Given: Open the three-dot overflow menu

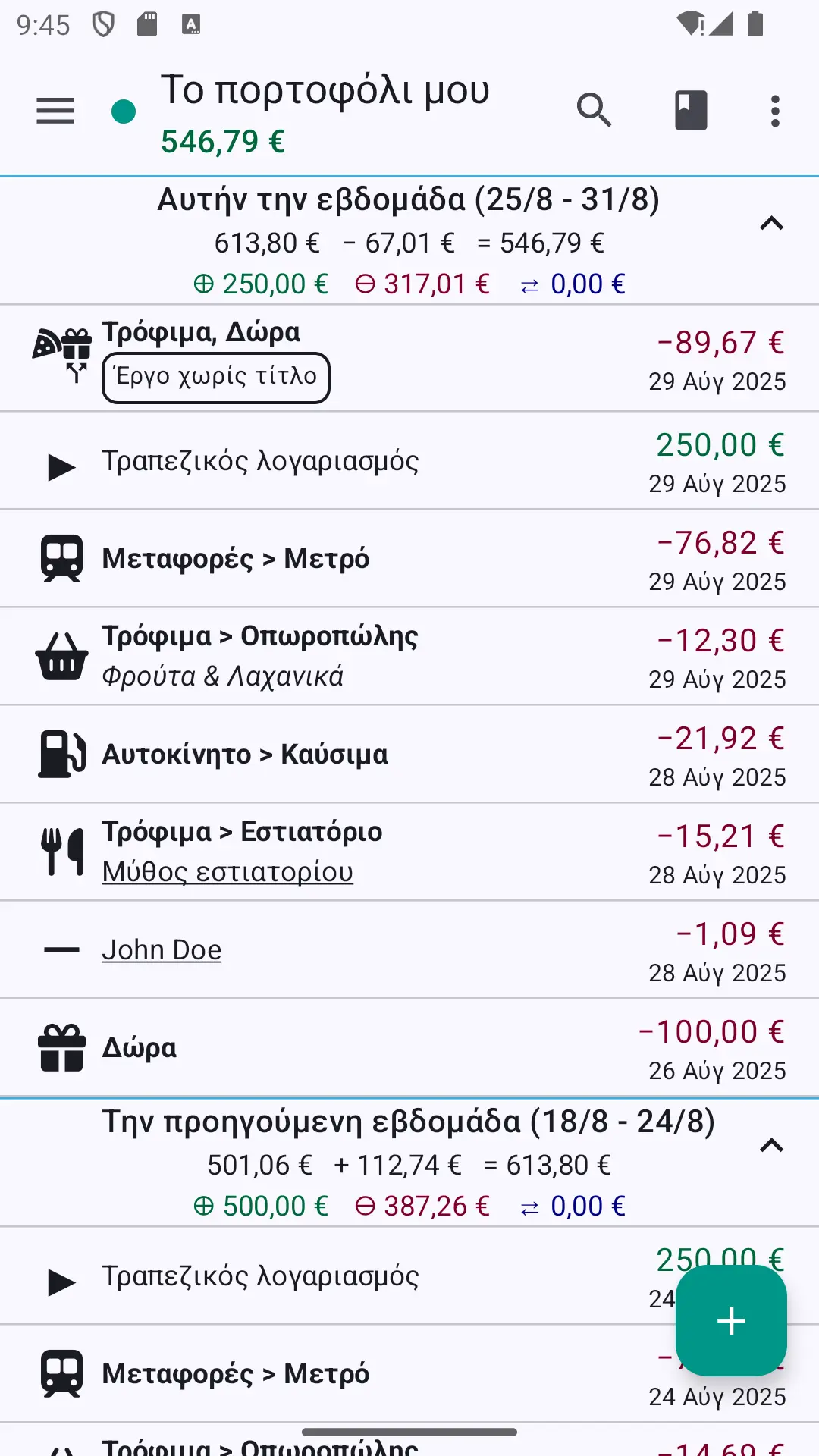Looking at the screenshot, I should tap(774, 111).
